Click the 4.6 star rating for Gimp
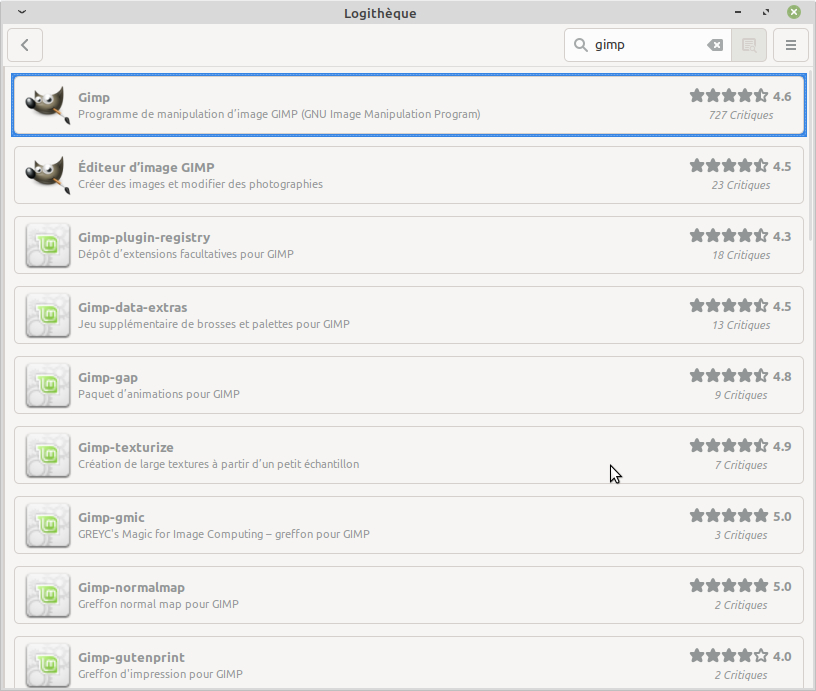The width and height of the screenshot is (816, 691). click(729, 96)
